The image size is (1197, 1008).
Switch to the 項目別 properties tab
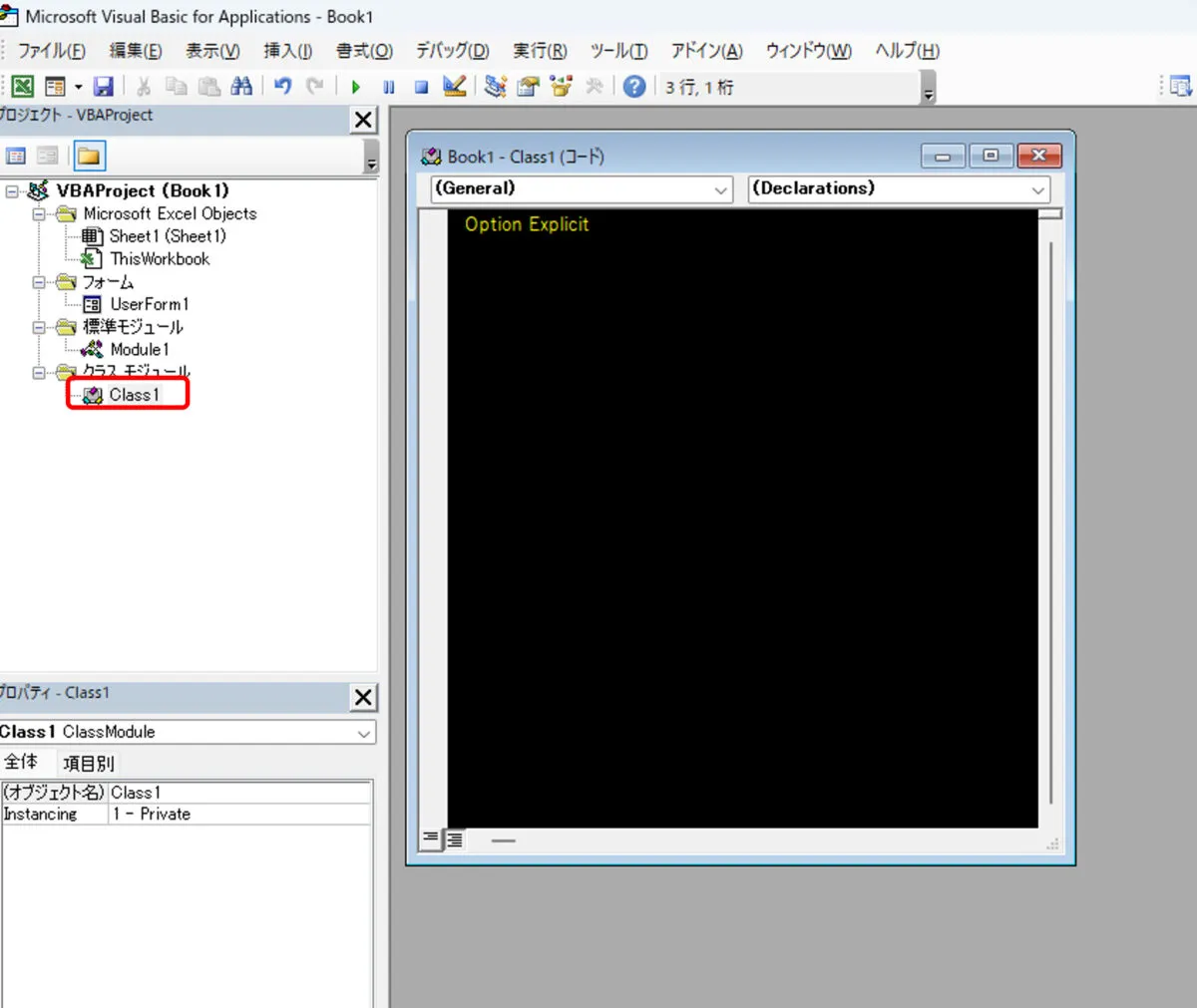(88, 764)
